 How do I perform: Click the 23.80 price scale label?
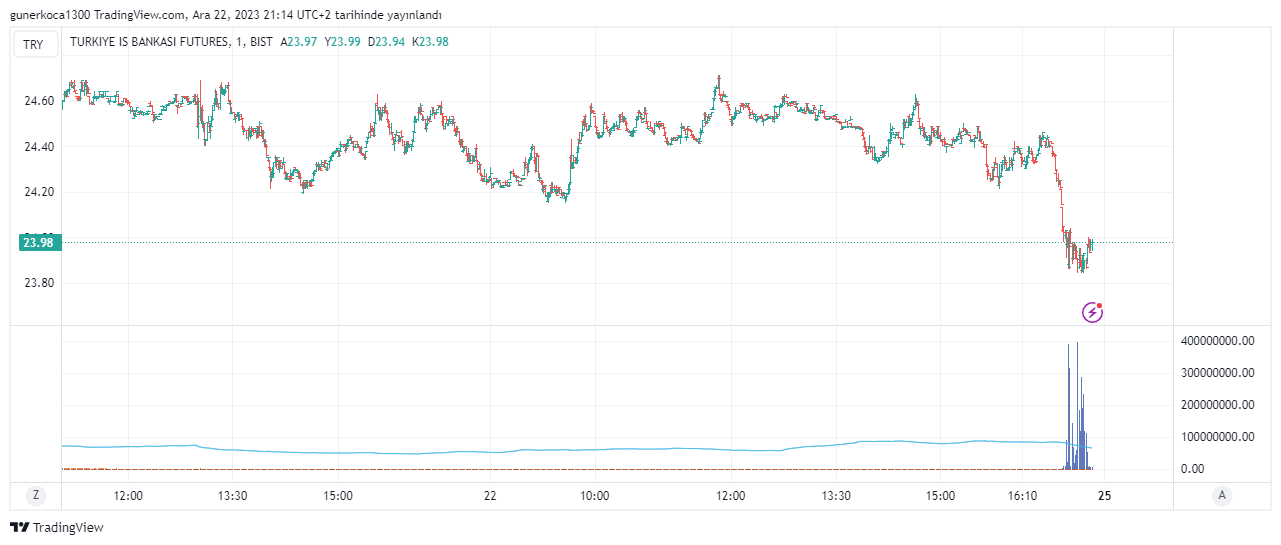click(38, 283)
